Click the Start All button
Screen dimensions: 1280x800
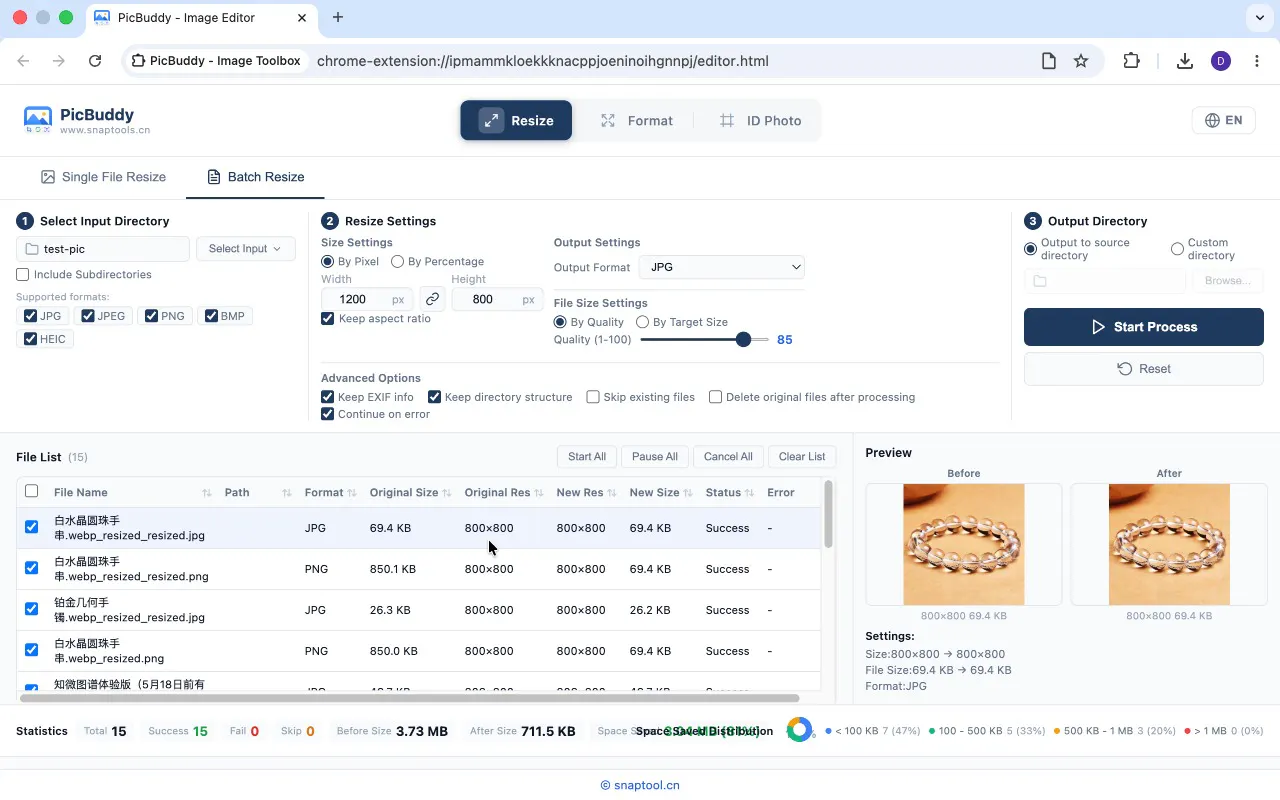(587, 457)
